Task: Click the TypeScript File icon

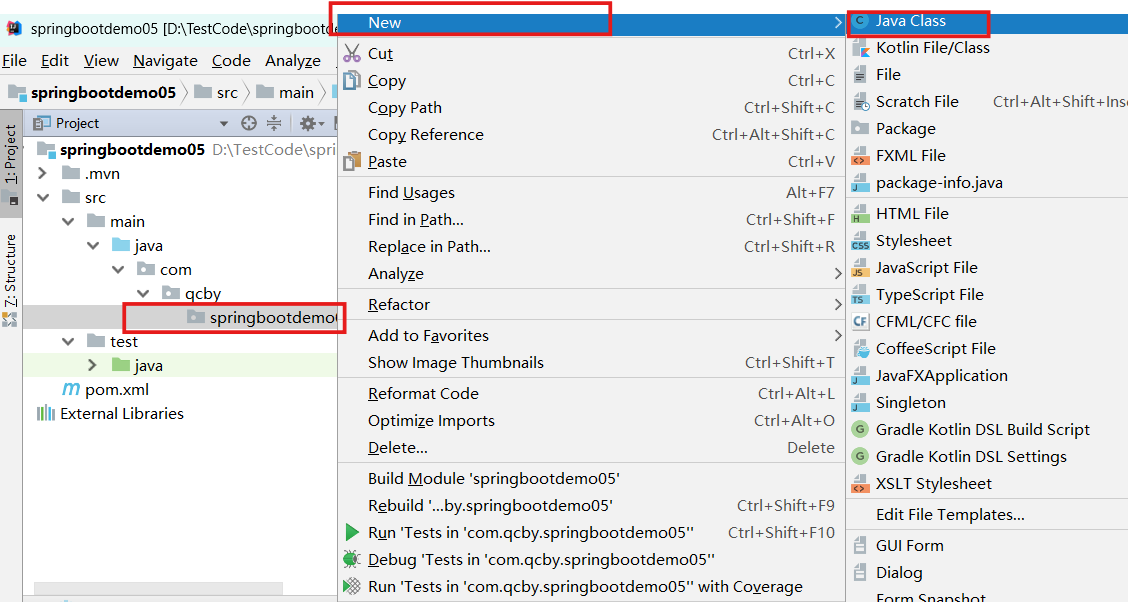Action: 860,295
